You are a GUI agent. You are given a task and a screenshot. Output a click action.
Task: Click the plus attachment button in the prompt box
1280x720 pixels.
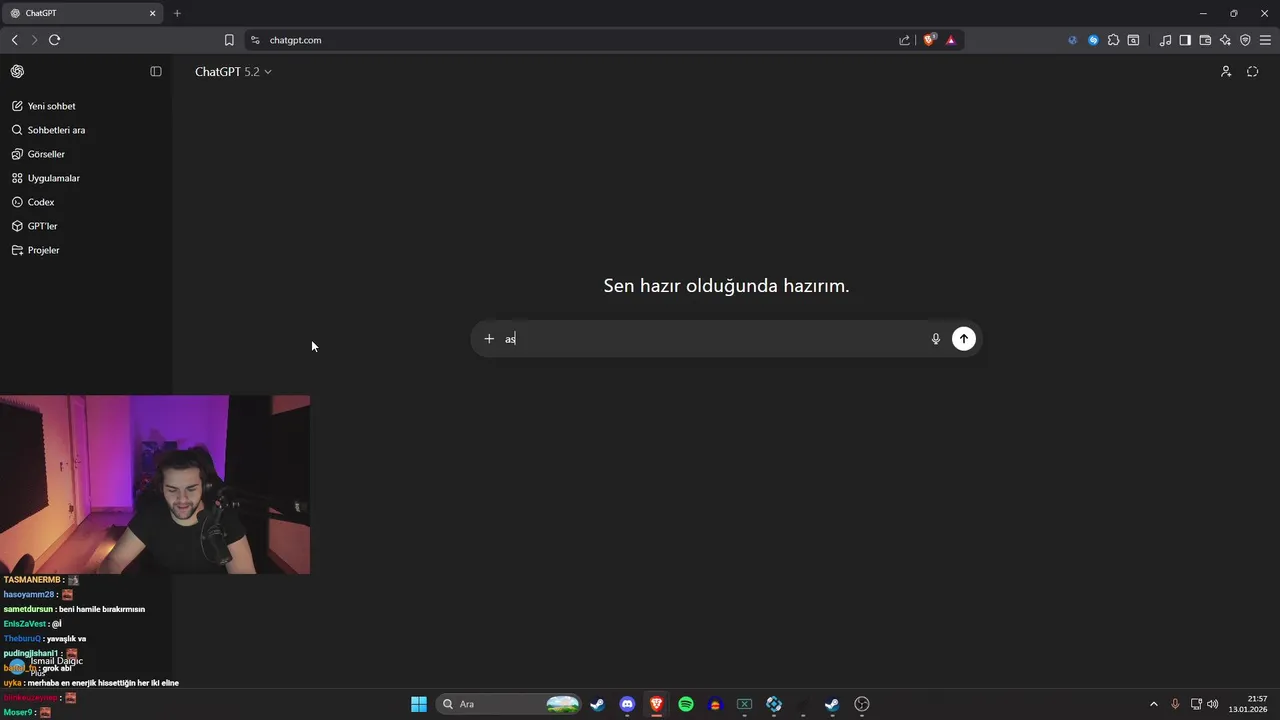pos(489,339)
